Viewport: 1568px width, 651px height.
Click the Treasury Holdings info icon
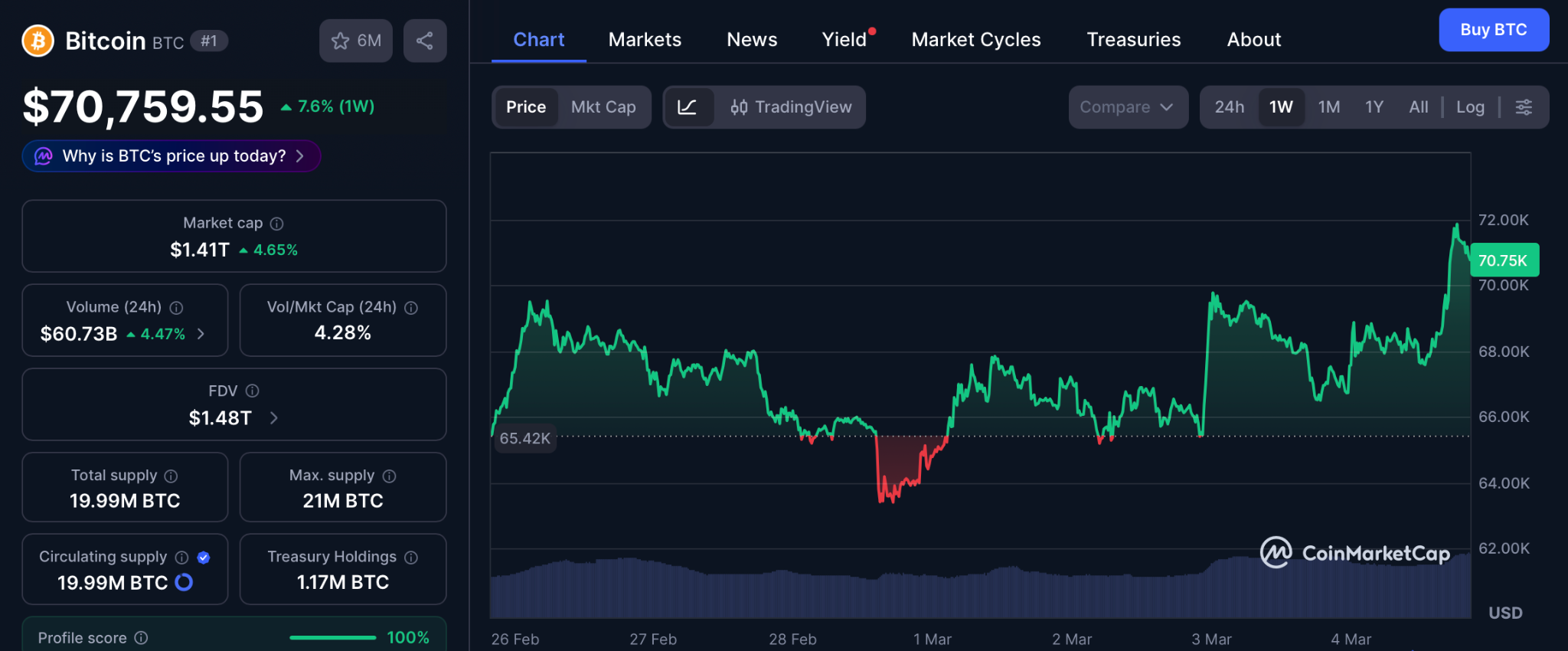pos(411,558)
